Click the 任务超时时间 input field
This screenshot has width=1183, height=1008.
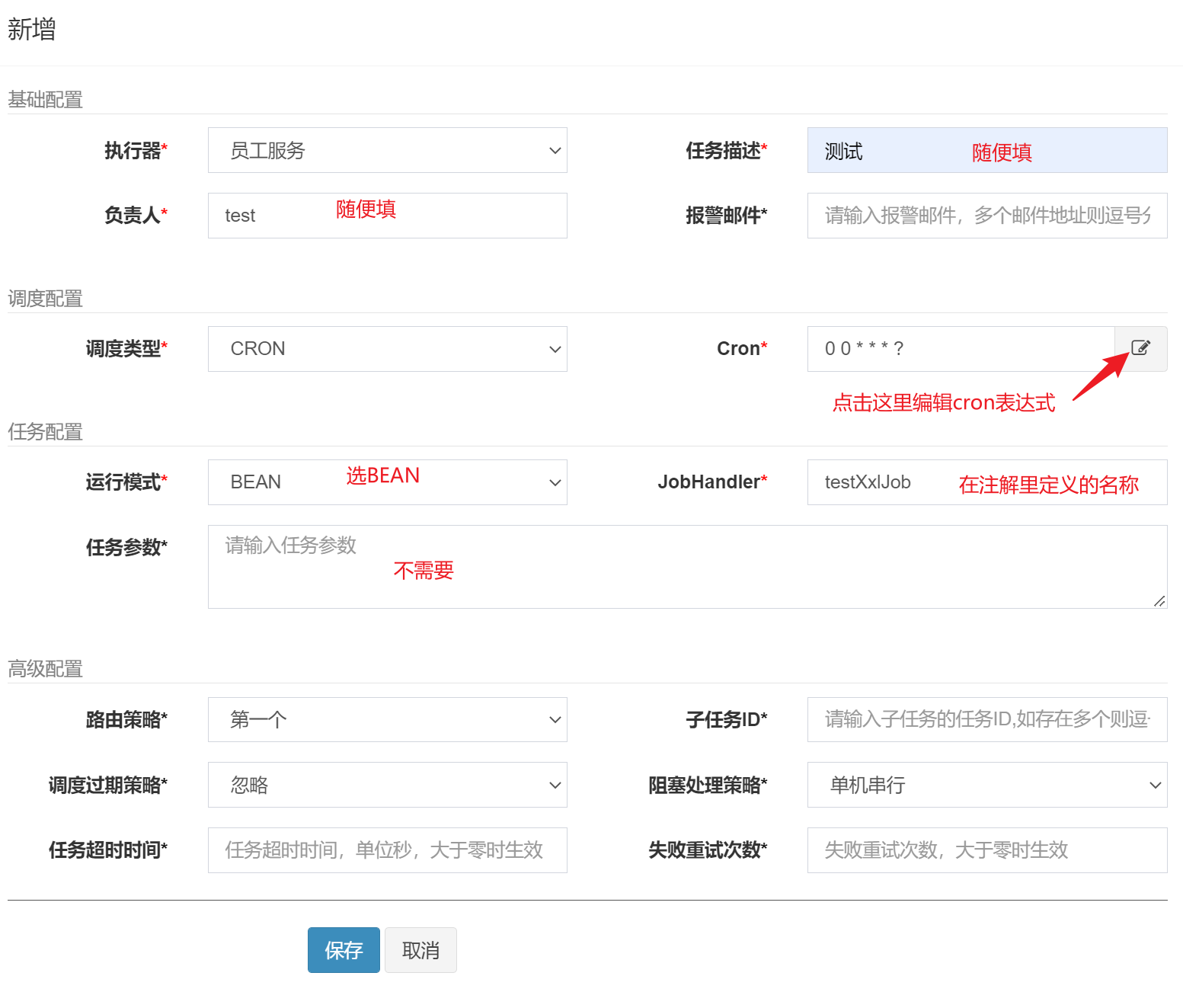(x=387, y=850)
